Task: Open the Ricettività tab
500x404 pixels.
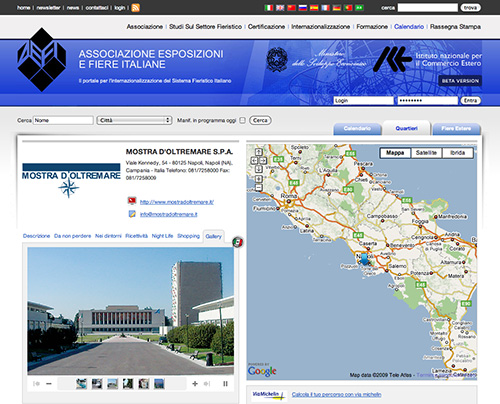Action: click(x=136, y=236)
